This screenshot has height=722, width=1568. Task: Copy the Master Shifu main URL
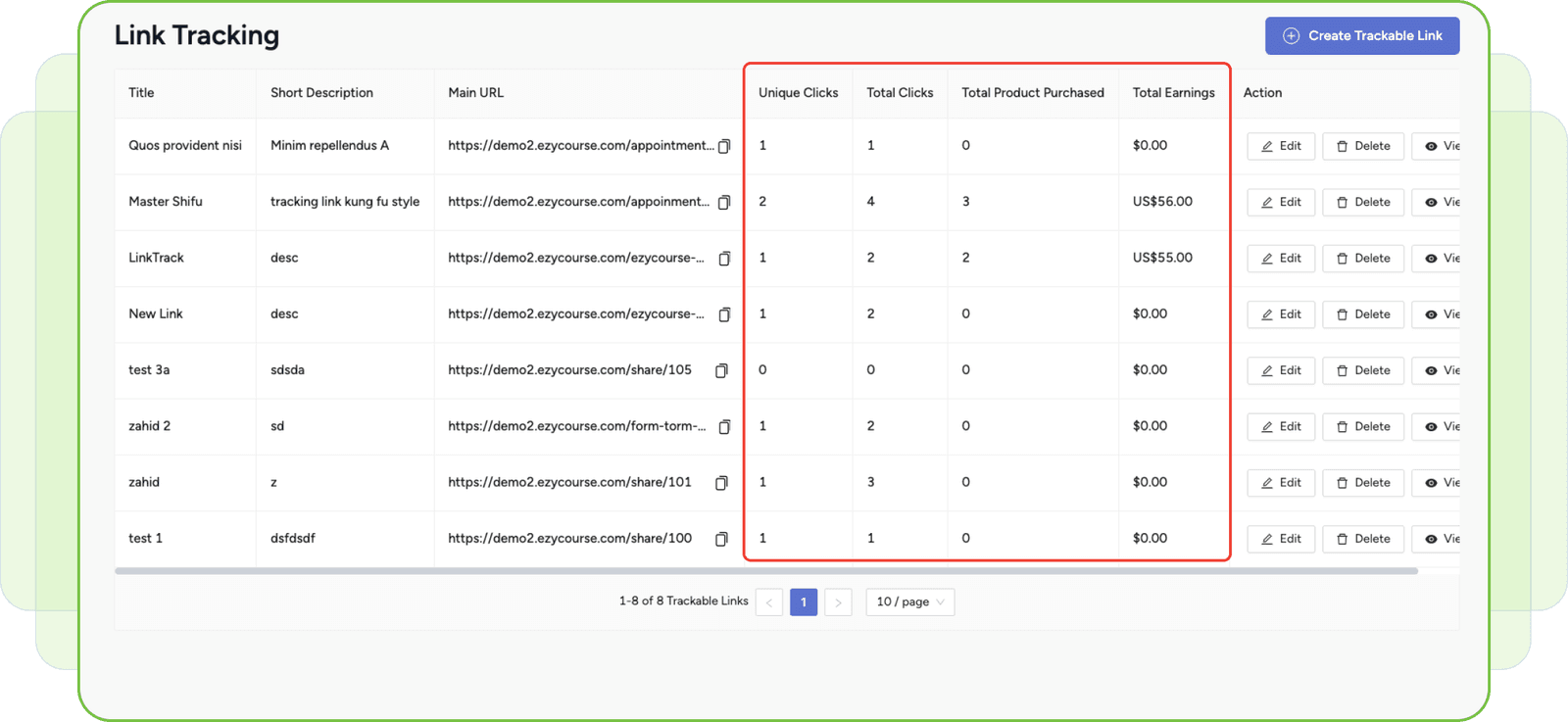click(724, 202)
